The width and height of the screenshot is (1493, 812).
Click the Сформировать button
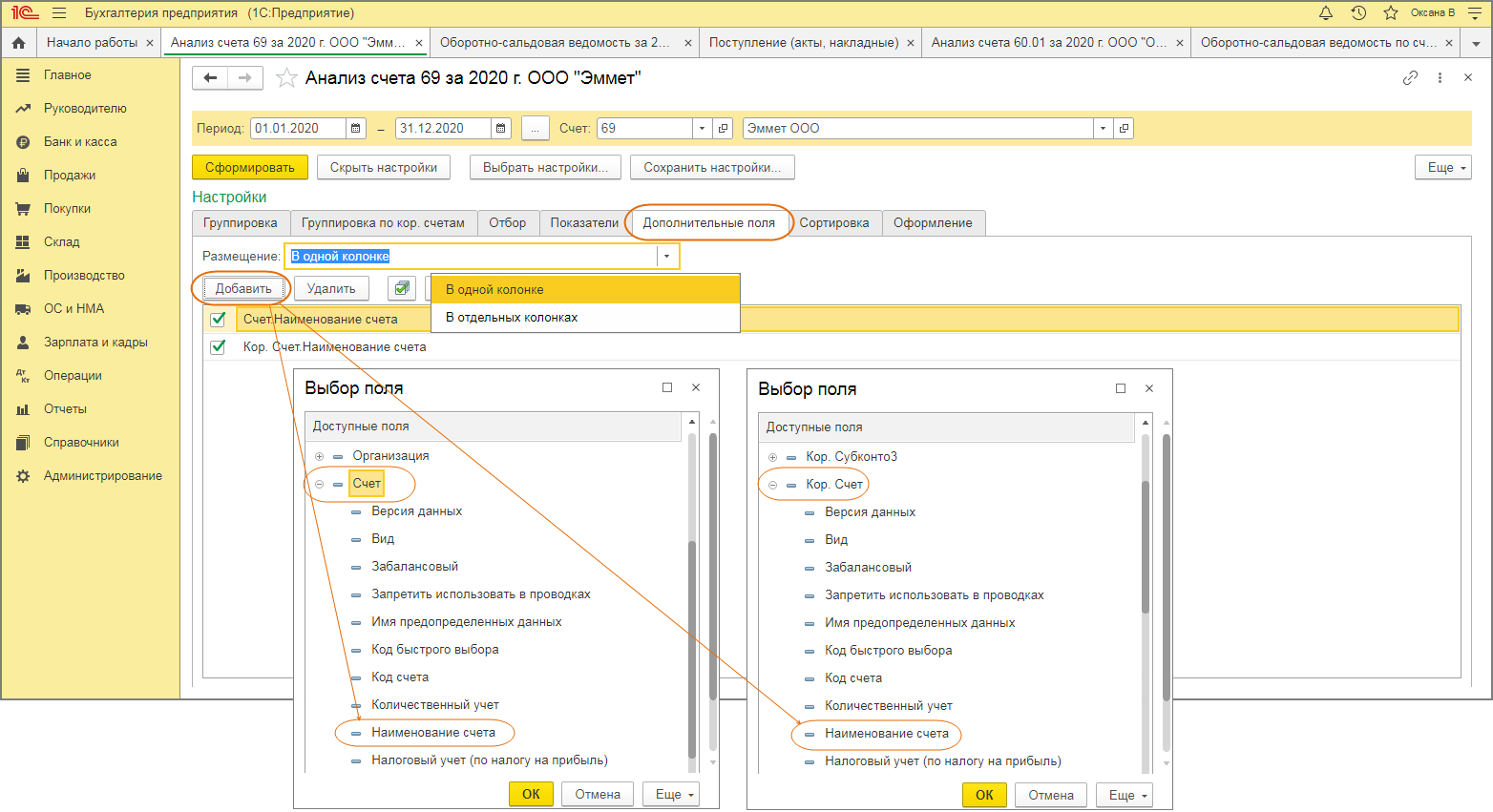click(x=250, y=168)
